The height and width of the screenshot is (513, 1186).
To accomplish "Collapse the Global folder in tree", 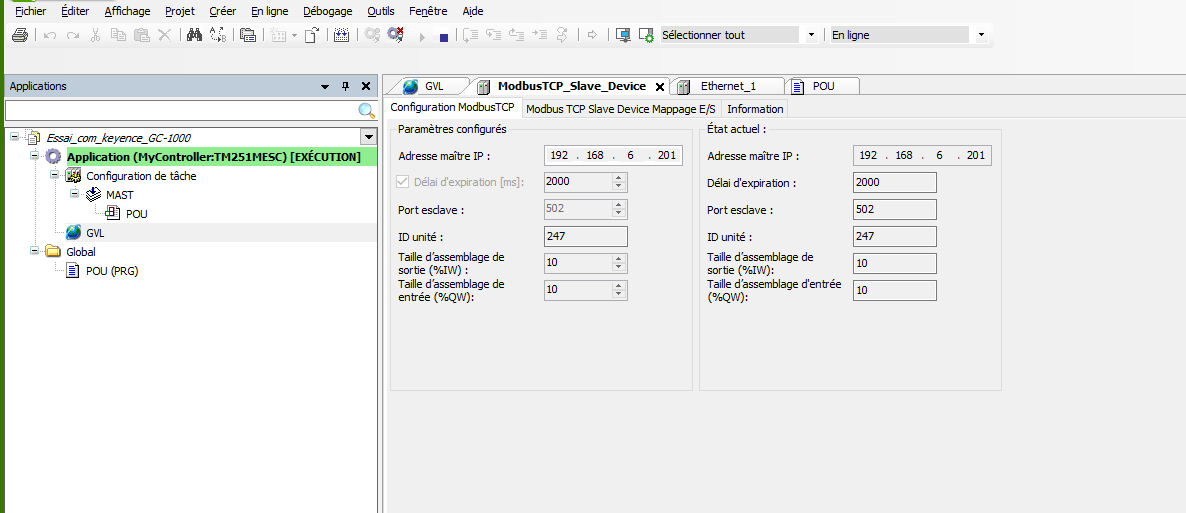I will [x=36, y=252].
